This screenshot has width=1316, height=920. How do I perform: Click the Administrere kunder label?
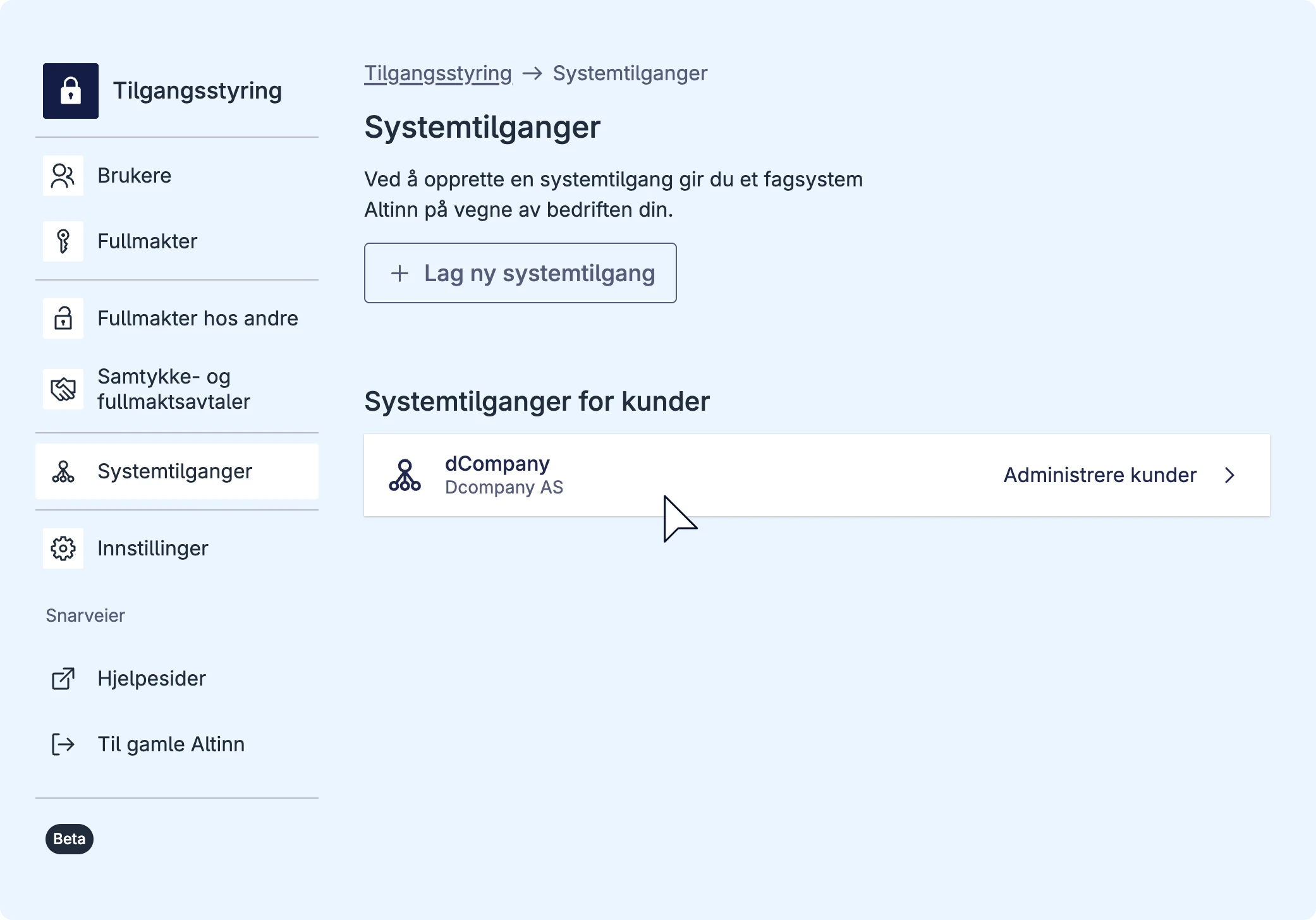pos(1100,475)
